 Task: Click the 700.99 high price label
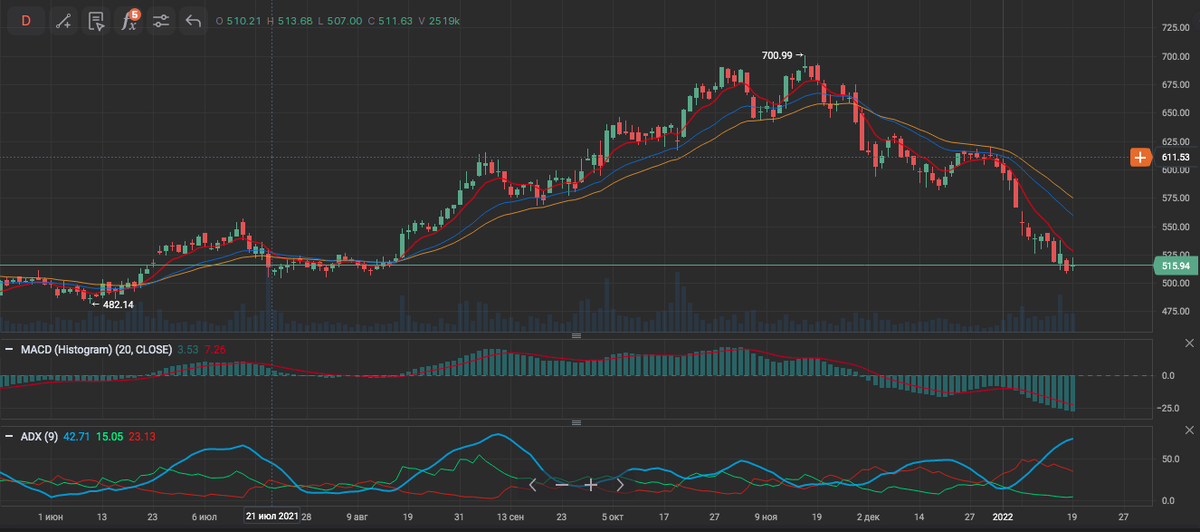[x=778, y=56]
